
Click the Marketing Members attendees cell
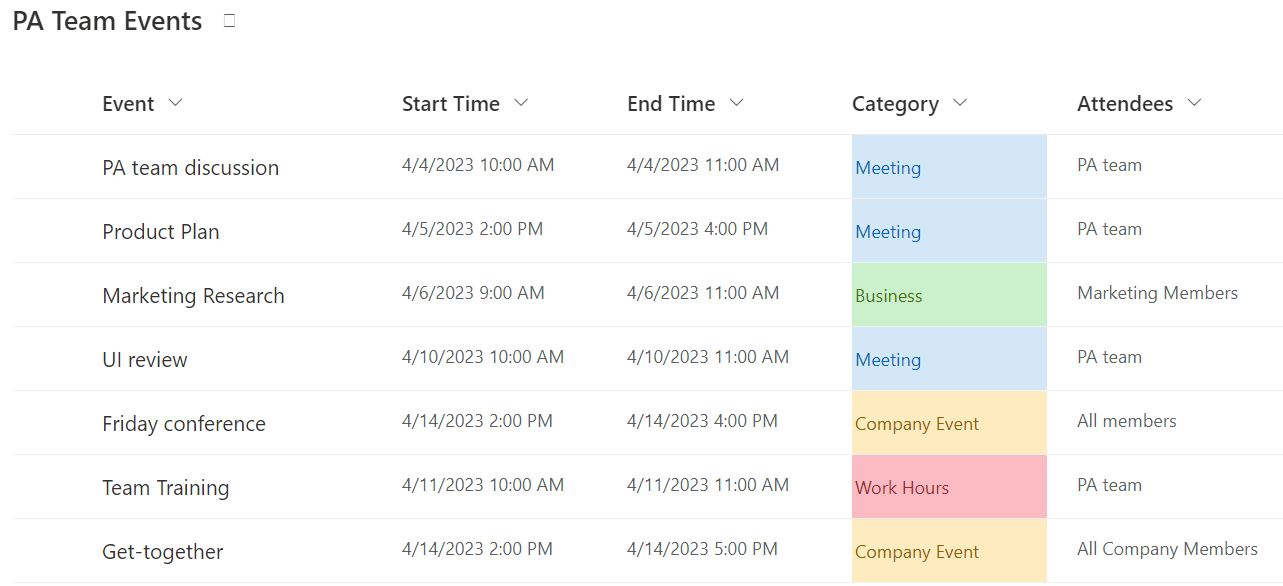click(x=1157, y=293)
